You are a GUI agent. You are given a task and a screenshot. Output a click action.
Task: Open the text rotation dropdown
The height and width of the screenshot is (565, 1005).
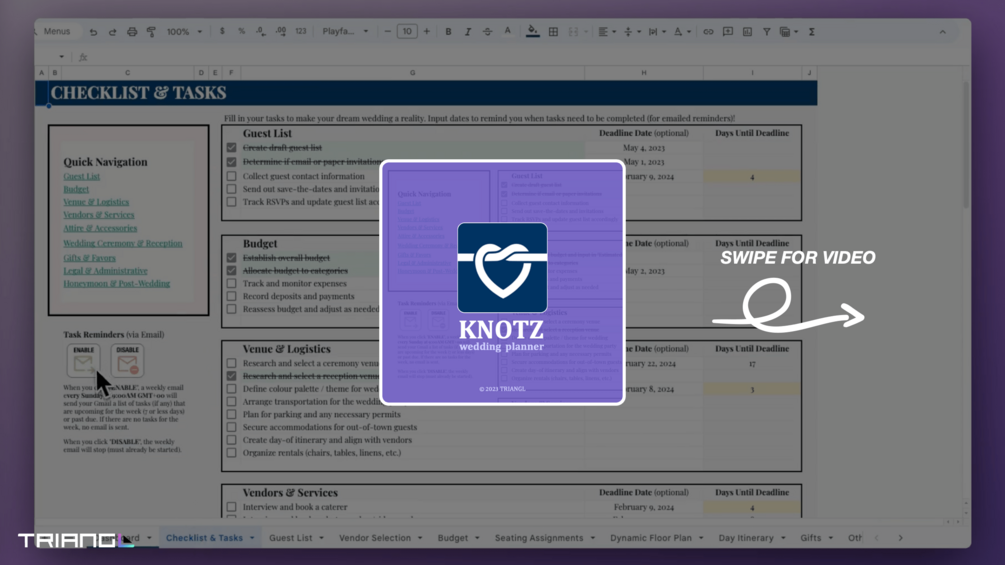coord(681,31)
